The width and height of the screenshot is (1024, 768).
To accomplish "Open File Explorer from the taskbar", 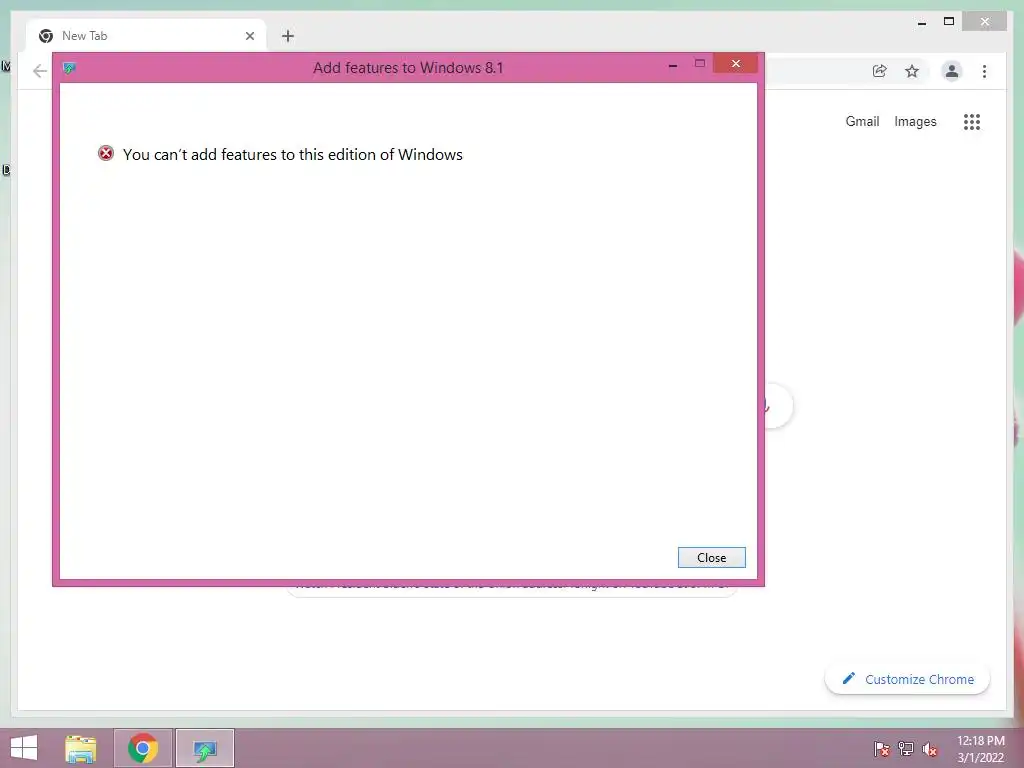I will click(x=81, y=748).
